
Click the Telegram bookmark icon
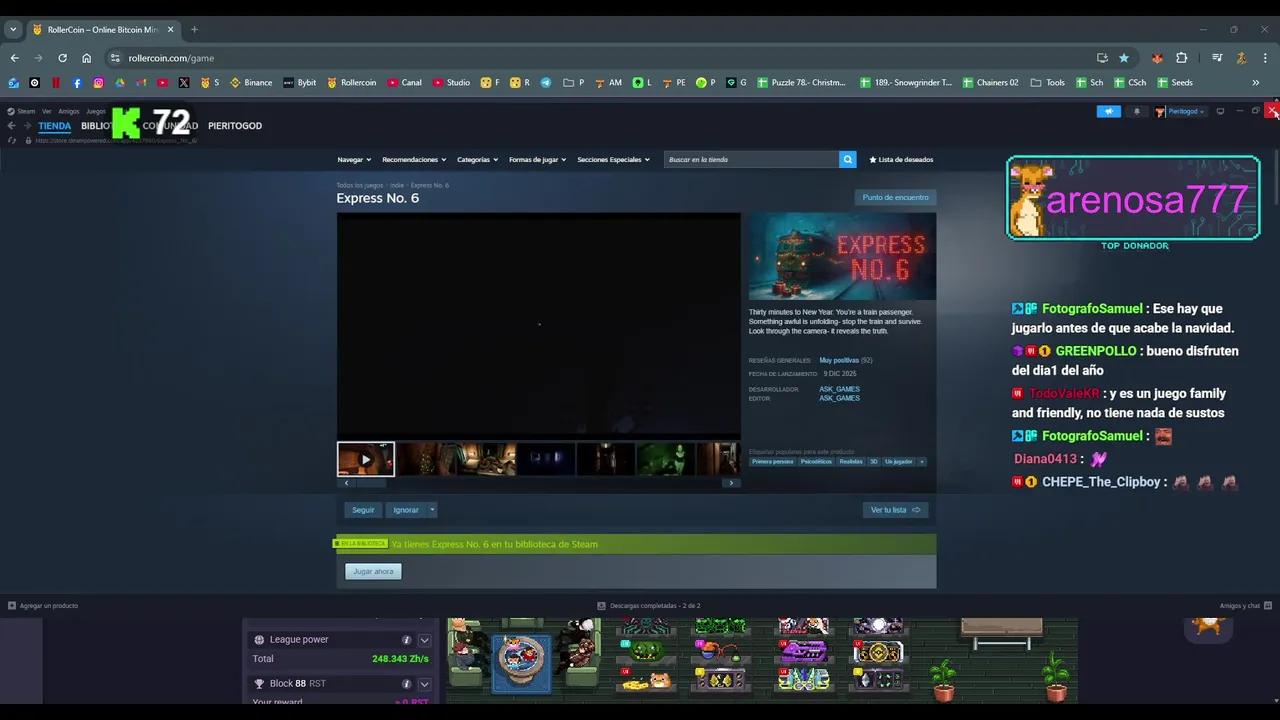pyautogui.click(x=545, y=82)
